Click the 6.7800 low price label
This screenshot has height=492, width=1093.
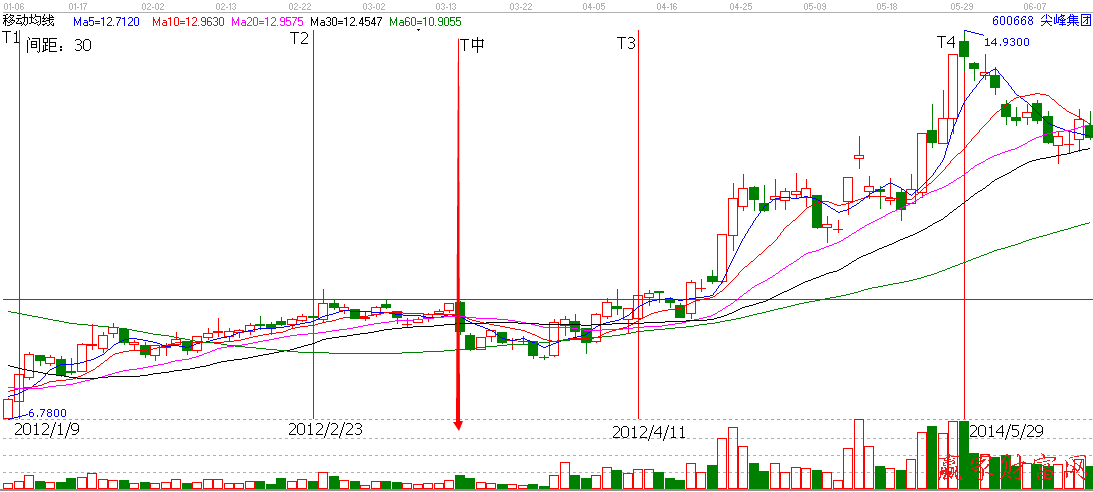(x=46, y=412)
